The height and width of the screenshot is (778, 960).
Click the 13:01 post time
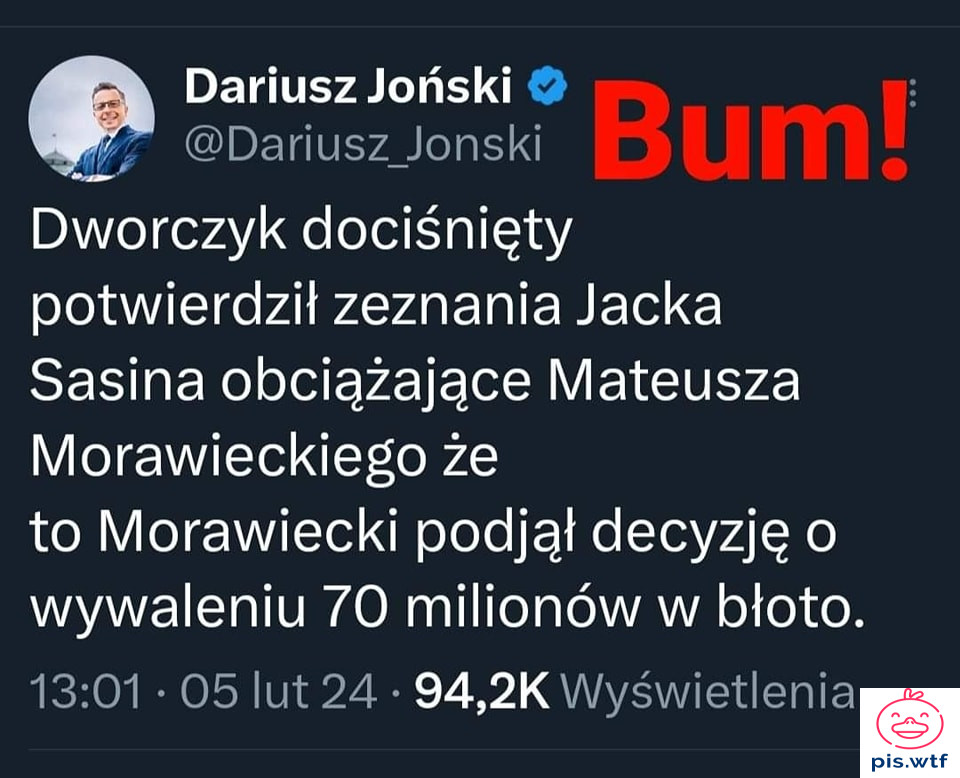pyautogui.click(x=86, y=692)
